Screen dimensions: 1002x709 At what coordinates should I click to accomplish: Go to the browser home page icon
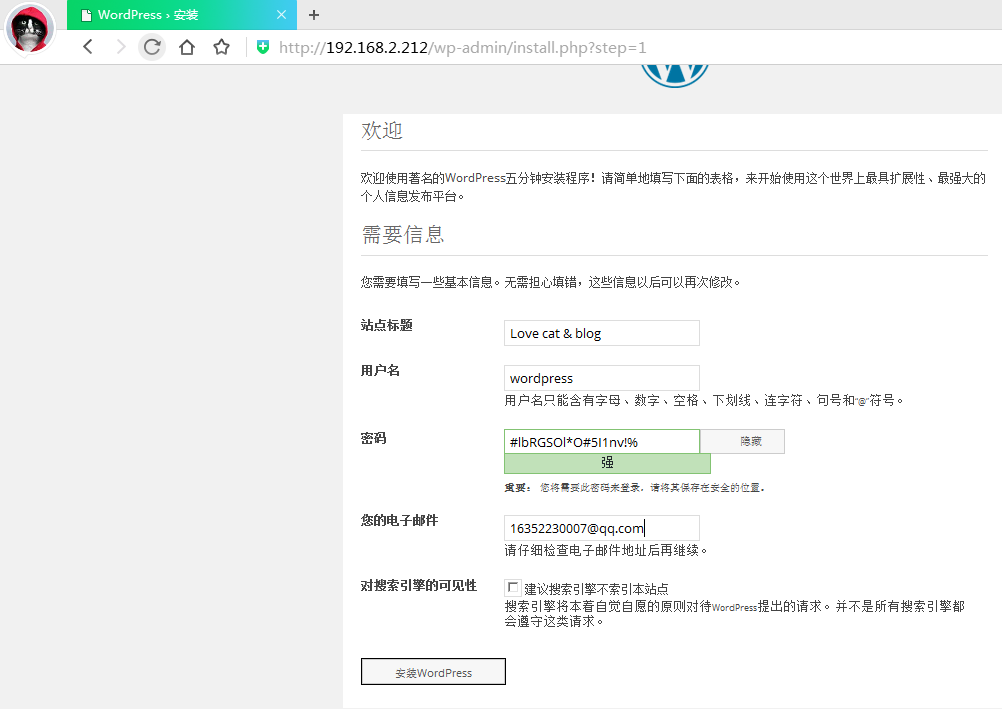point(187,47)
